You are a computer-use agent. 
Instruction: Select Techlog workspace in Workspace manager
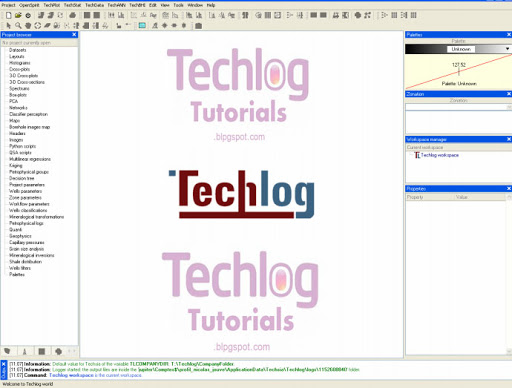(x=440, y=155)
